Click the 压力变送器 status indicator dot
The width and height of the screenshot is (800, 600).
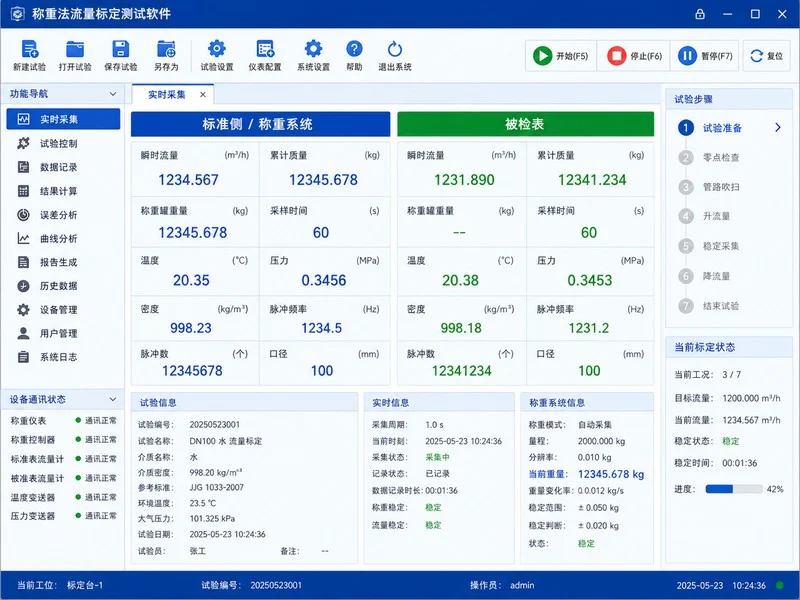click(78, 516)
